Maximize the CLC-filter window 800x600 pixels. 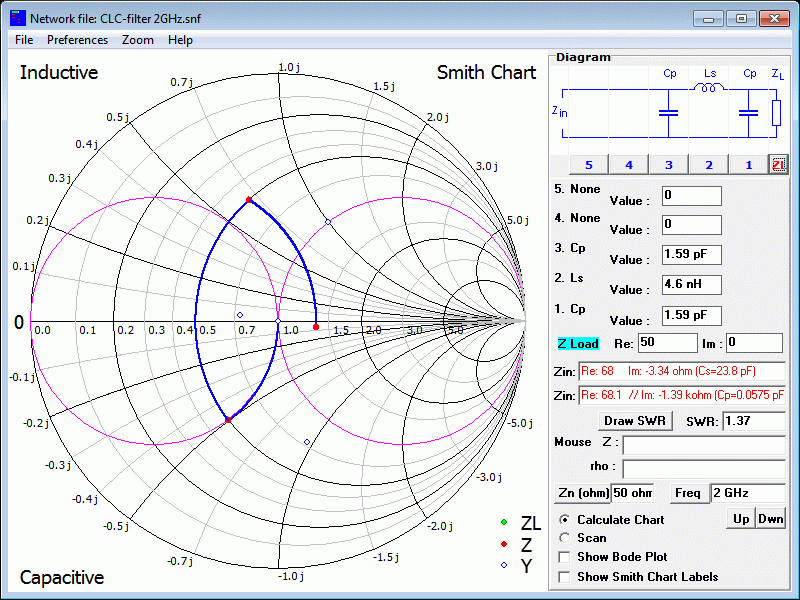(x=741, y=19)
